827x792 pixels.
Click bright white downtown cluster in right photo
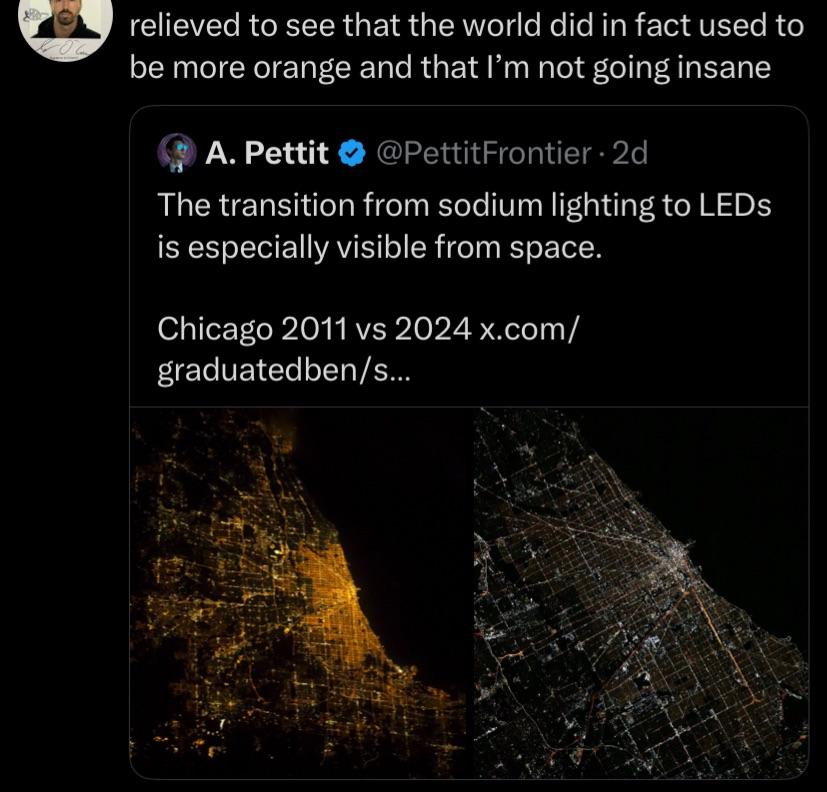(x=680, y=552)
